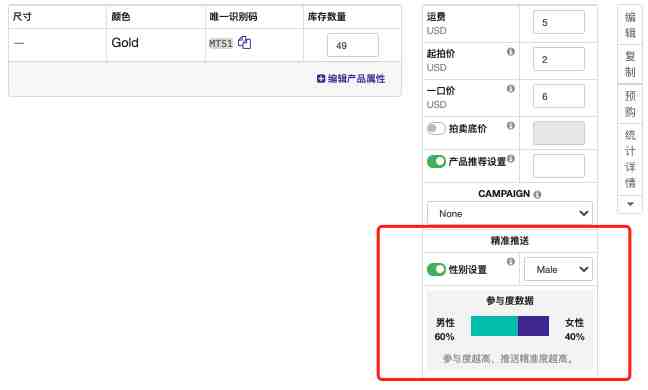This screenshot has height=390, width=648.
Task: Open the 统计详情 side menu item
Action: click(630, 159)
